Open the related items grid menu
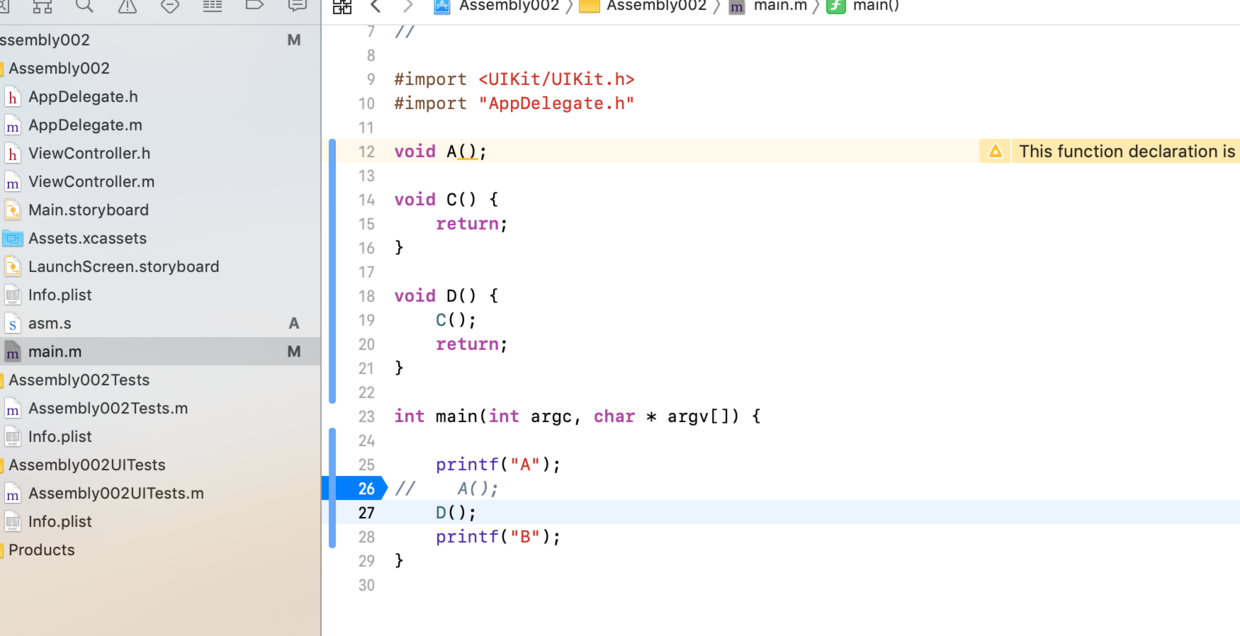The height and width of the screenshot is (636, 1240). click(x=342, y=6)
